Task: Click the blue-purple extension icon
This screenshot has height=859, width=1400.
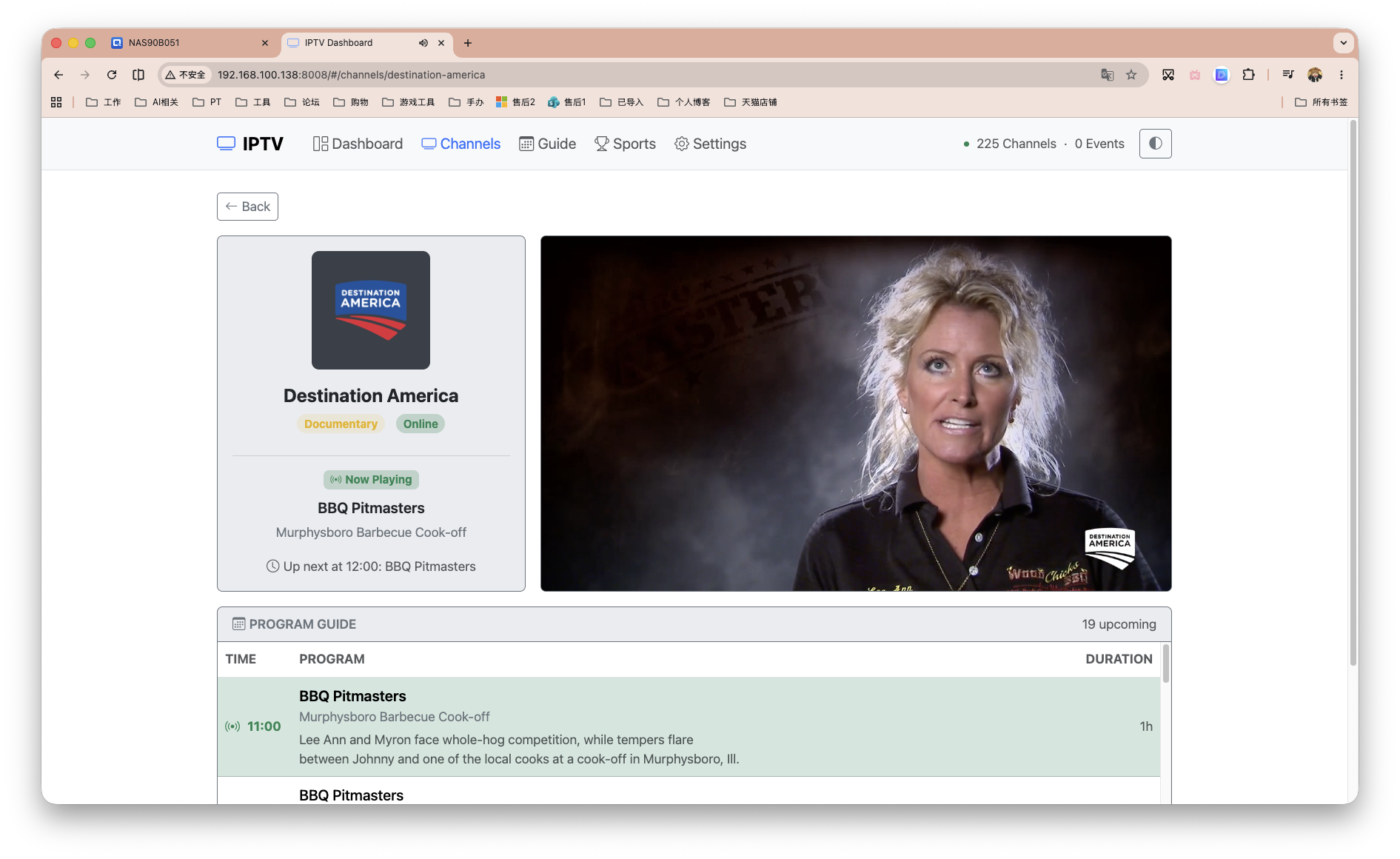Action: pos(1222,75)
